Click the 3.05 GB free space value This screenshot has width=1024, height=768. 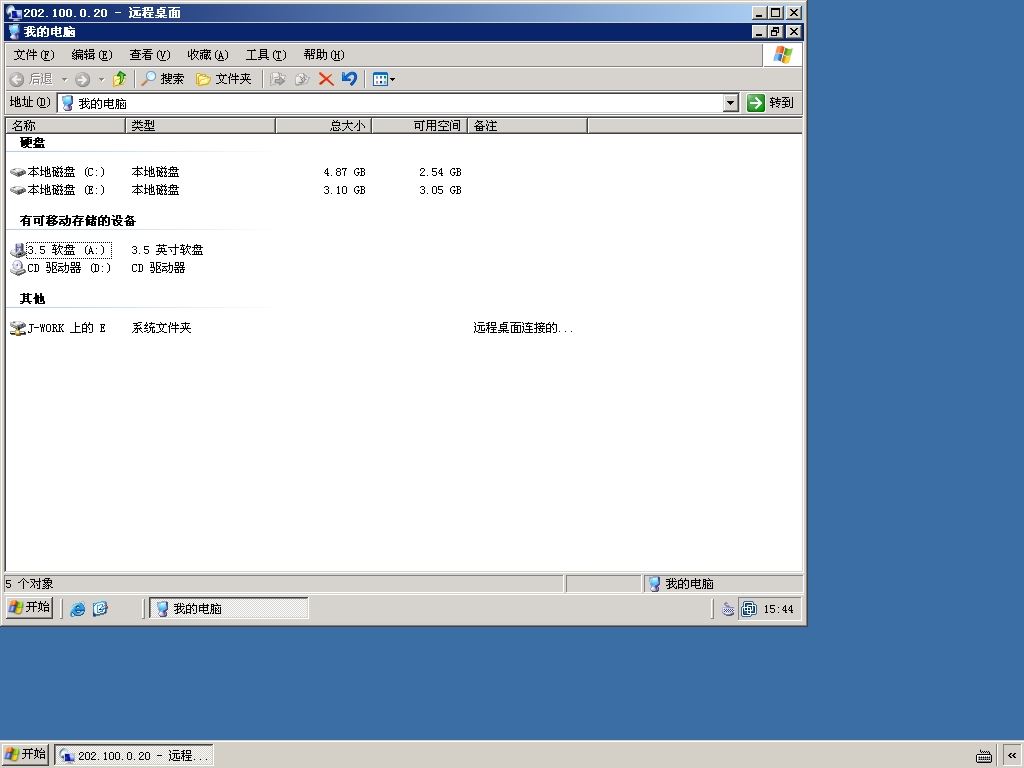pyautogui.click(x=440, y=190)
